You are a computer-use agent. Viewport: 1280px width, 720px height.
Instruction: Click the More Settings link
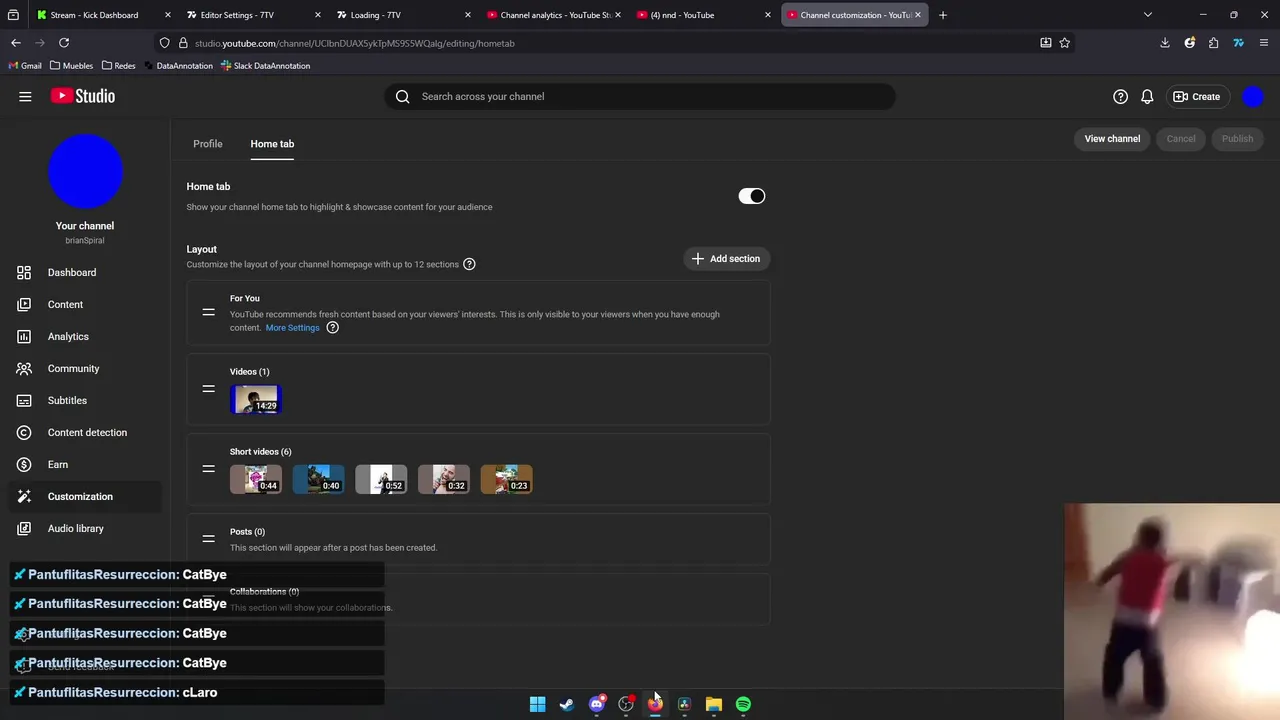(x=293, y=328)
